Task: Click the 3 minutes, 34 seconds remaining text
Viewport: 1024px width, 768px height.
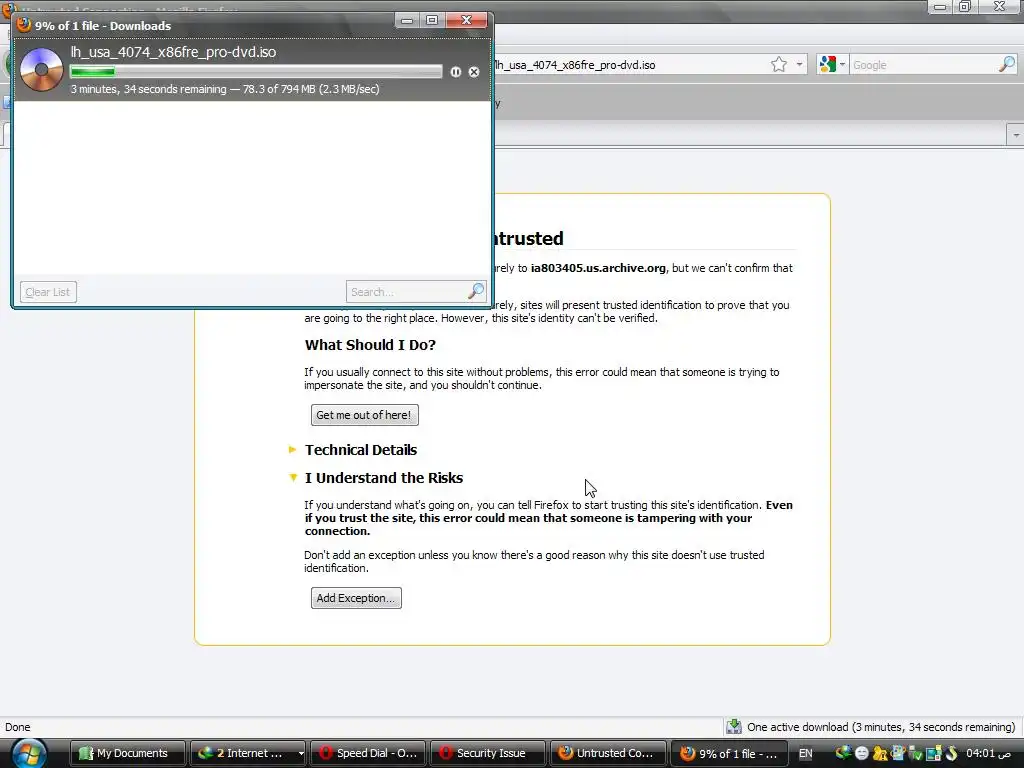Action: pyautogui.click(x=148, y=89)
